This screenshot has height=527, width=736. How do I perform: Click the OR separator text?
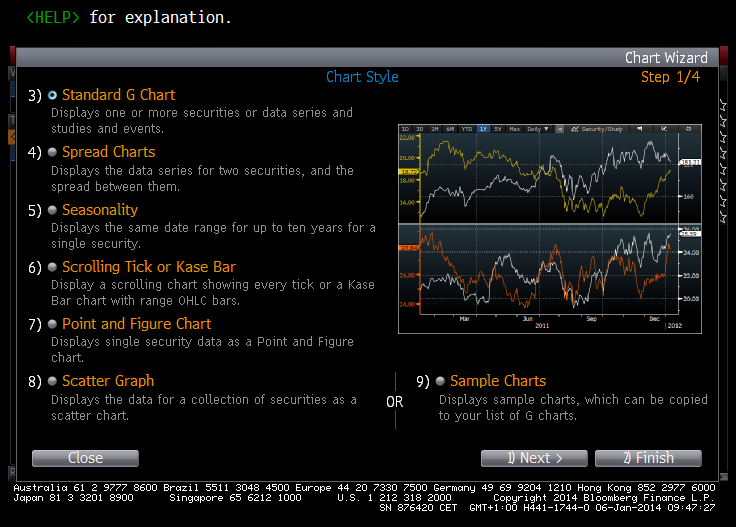point(395,402)
